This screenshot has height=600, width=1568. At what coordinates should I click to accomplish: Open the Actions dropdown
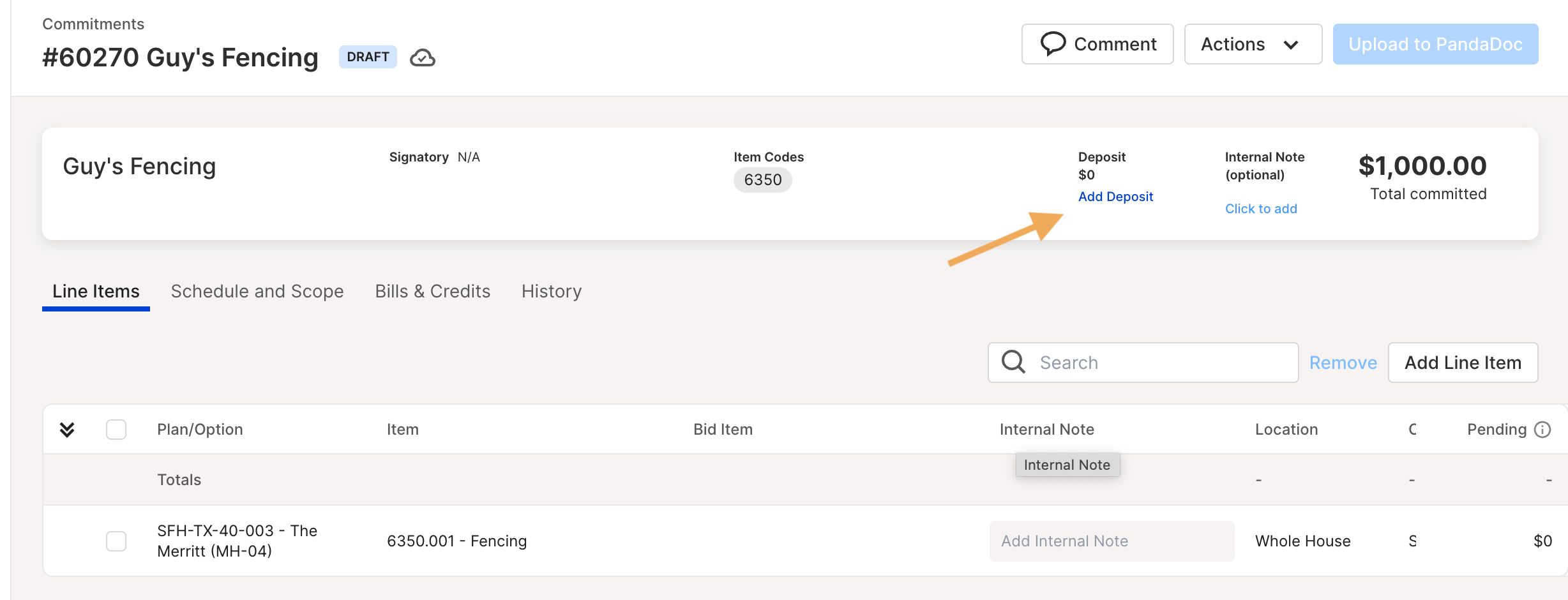click(x=1253, y=44)
